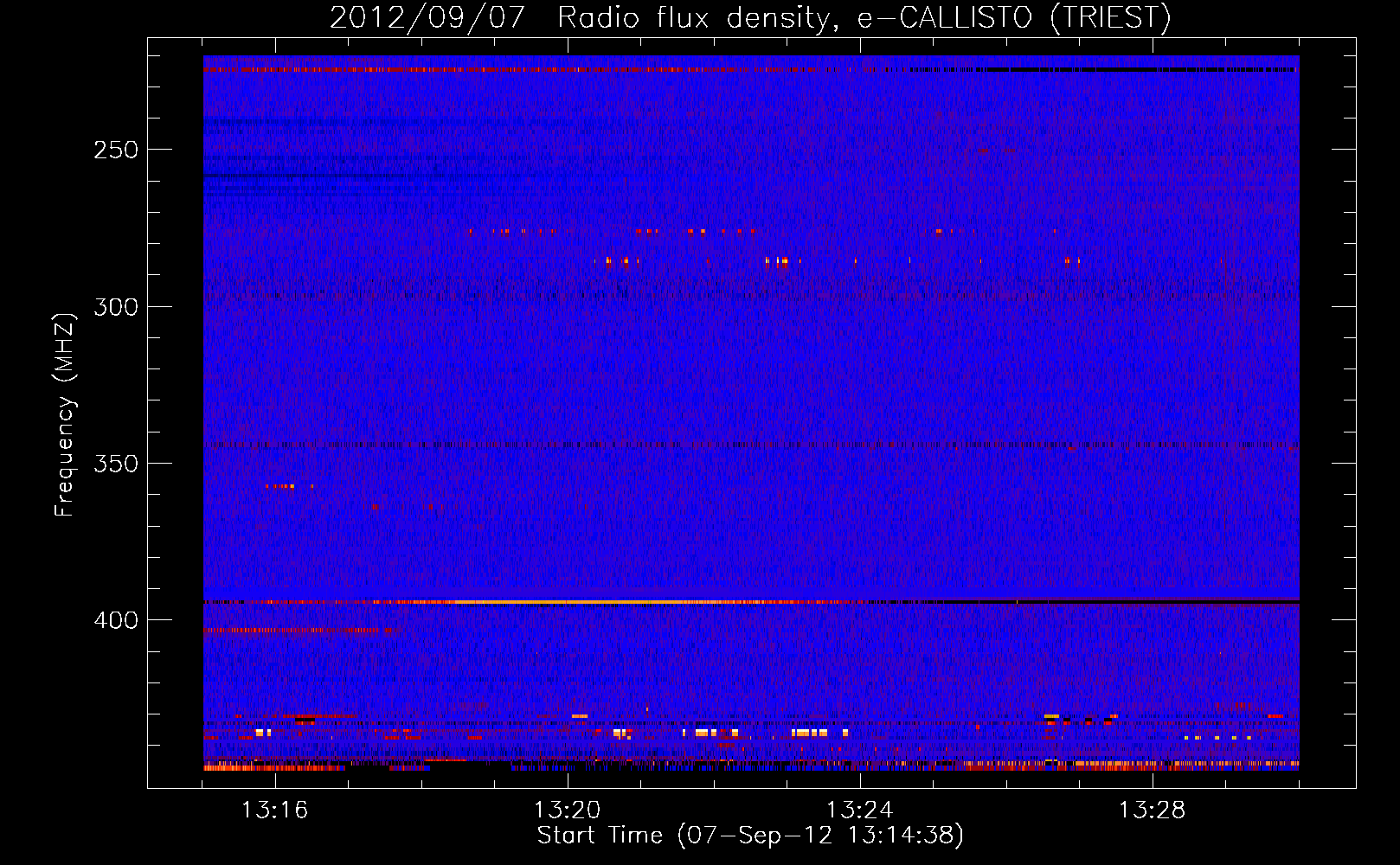1400x865 pixels.
Task: Click the 400 frequency tick label
Action: pyautogui.click(x=116, y=620)
